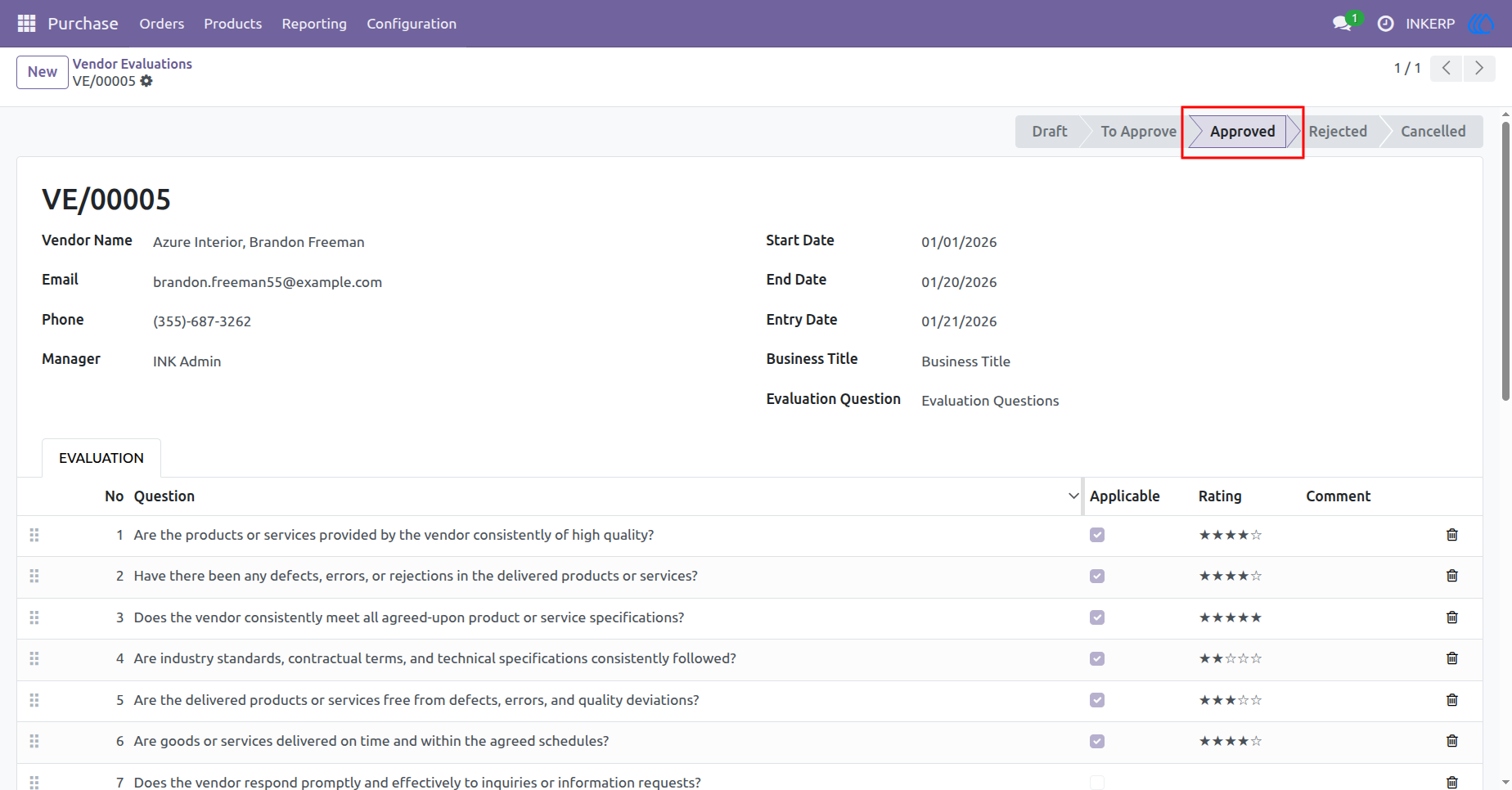Select the EVALUATION tab
Screen dimensions: 1512x790
pos(101,458)
